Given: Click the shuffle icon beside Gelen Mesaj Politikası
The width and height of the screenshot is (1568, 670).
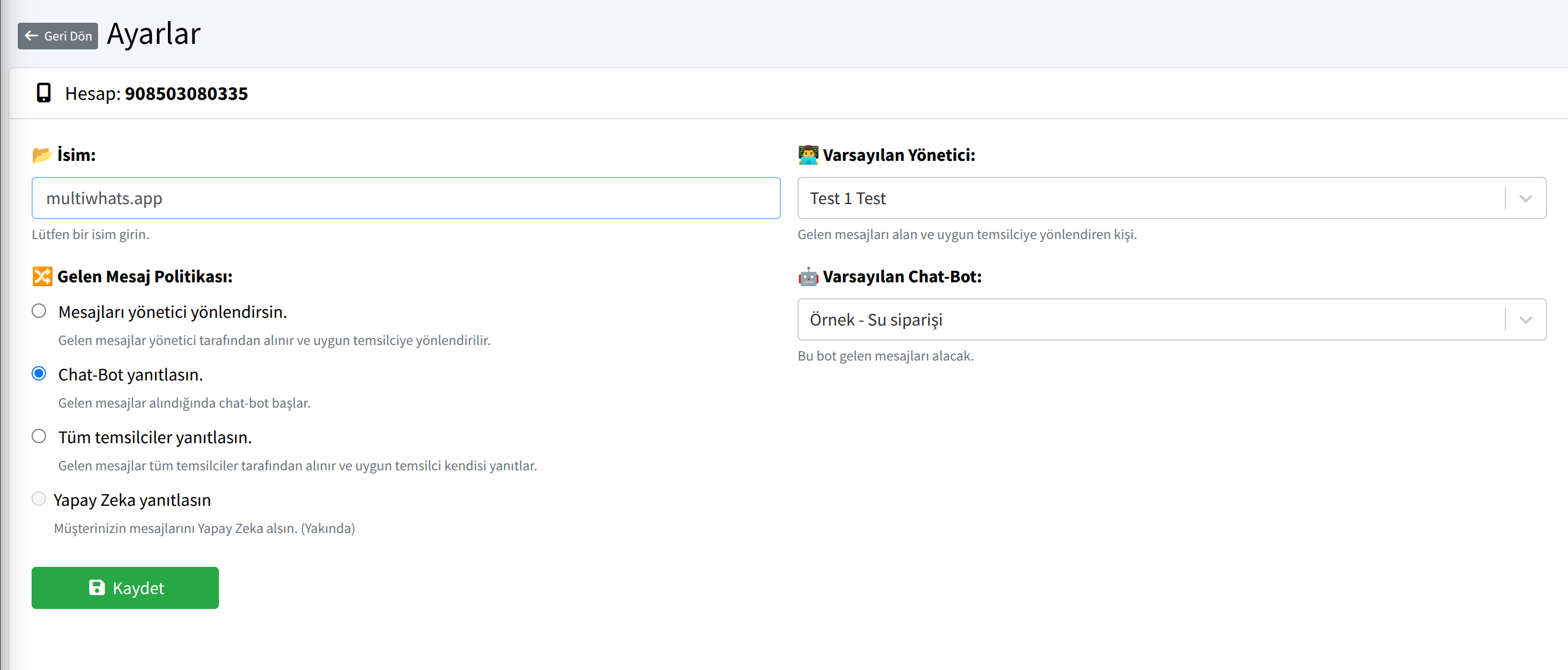Looking at the screenshot, I should click(x=42, y=277).
